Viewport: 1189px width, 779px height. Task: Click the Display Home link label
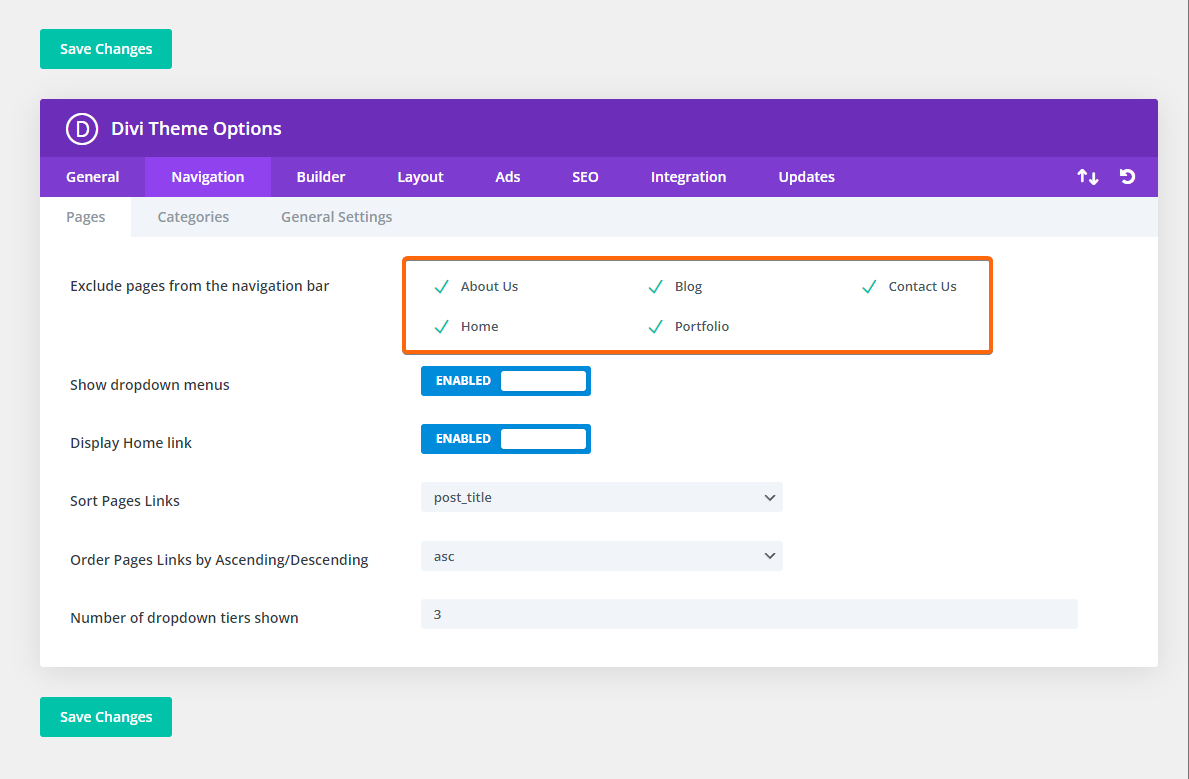(130, 443)
